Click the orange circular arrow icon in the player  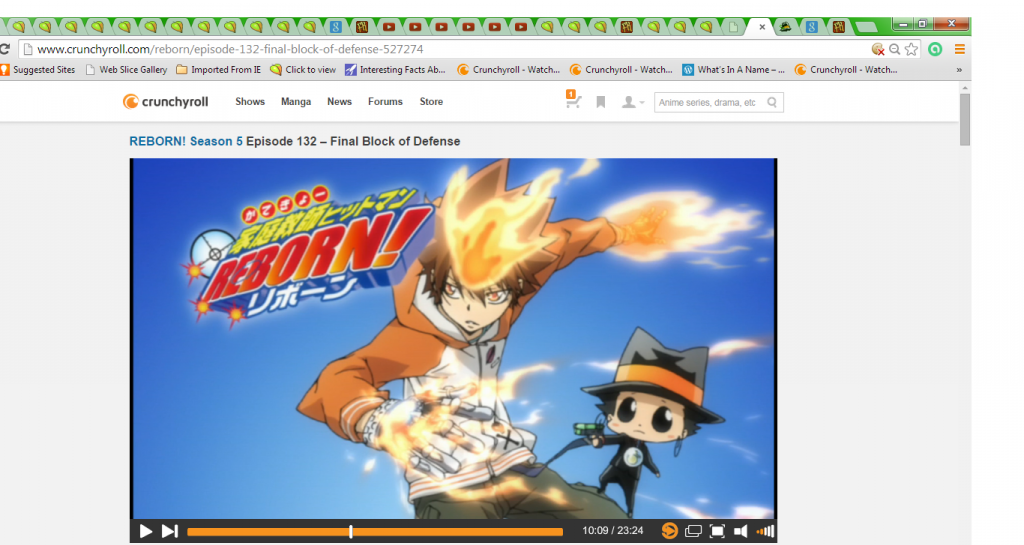click(669, 531)
